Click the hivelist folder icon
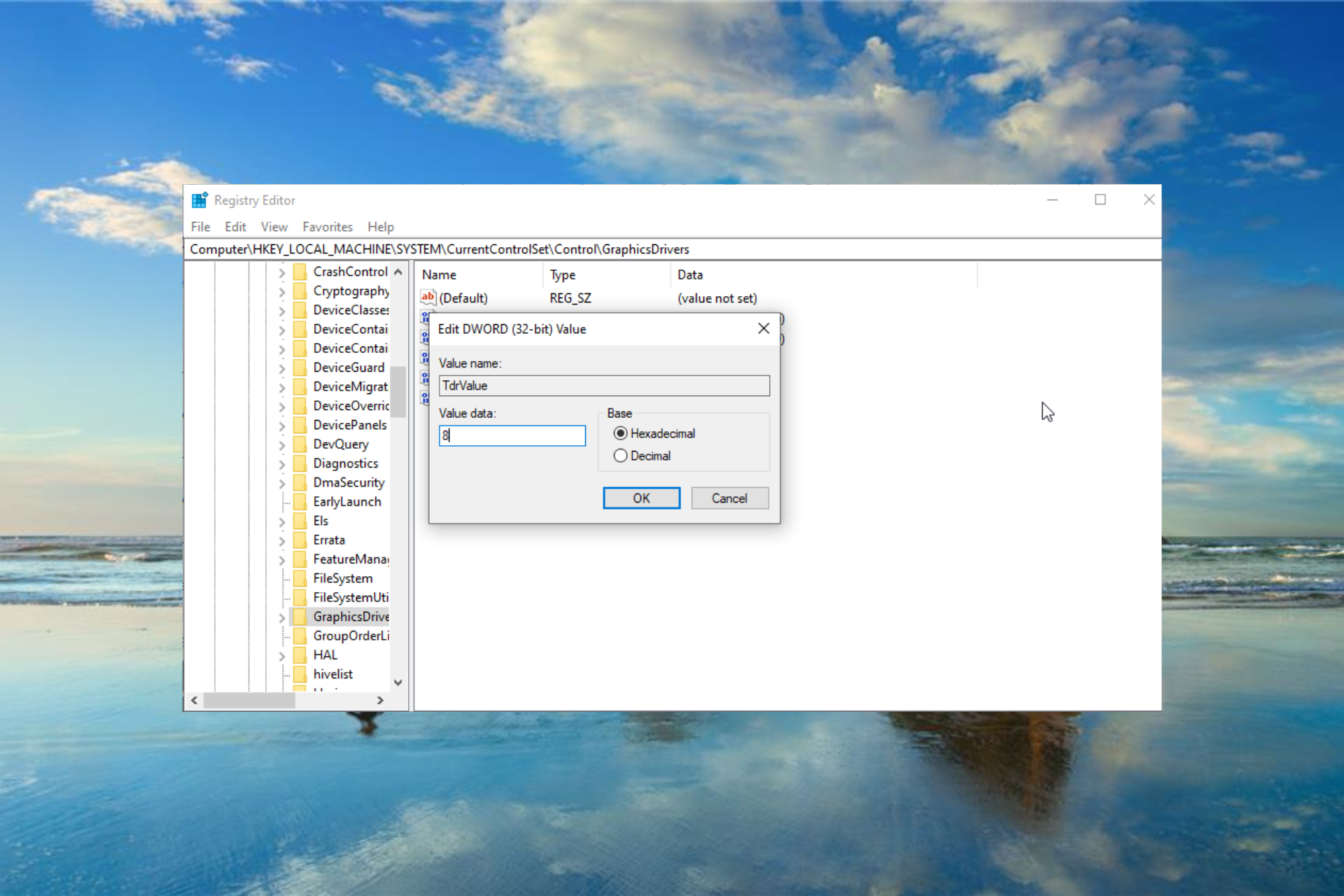Screen dimensions: 1344x896 [300, 674]
